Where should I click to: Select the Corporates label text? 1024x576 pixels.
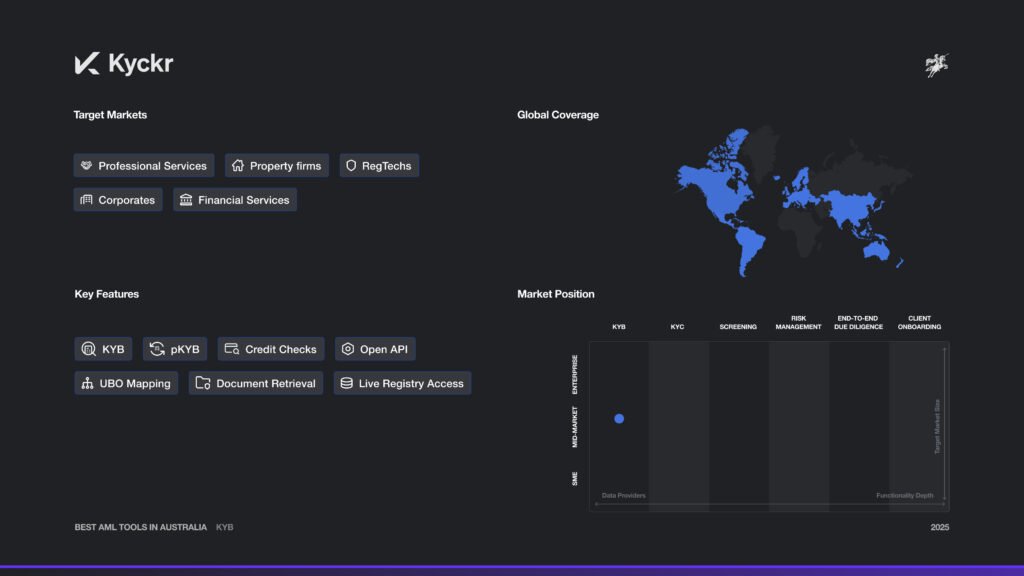127,200
